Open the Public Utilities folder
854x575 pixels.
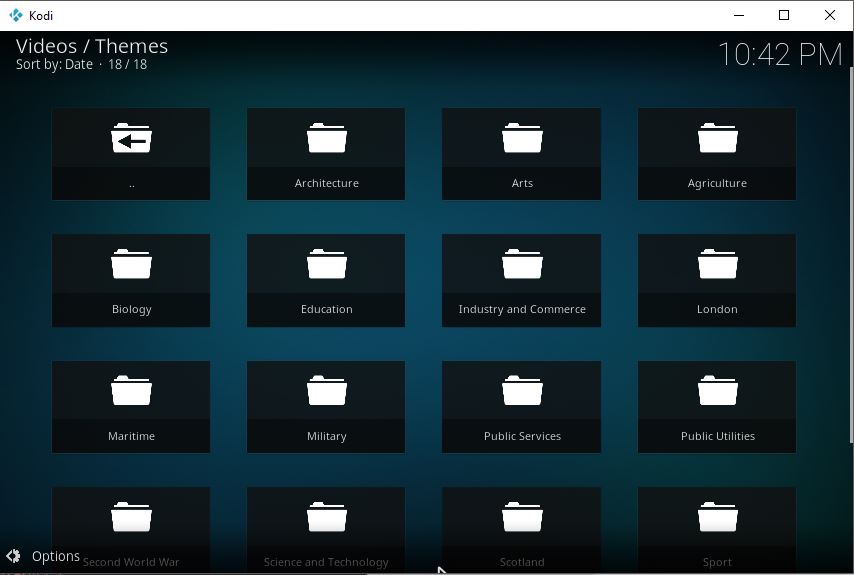click(717, 407)
